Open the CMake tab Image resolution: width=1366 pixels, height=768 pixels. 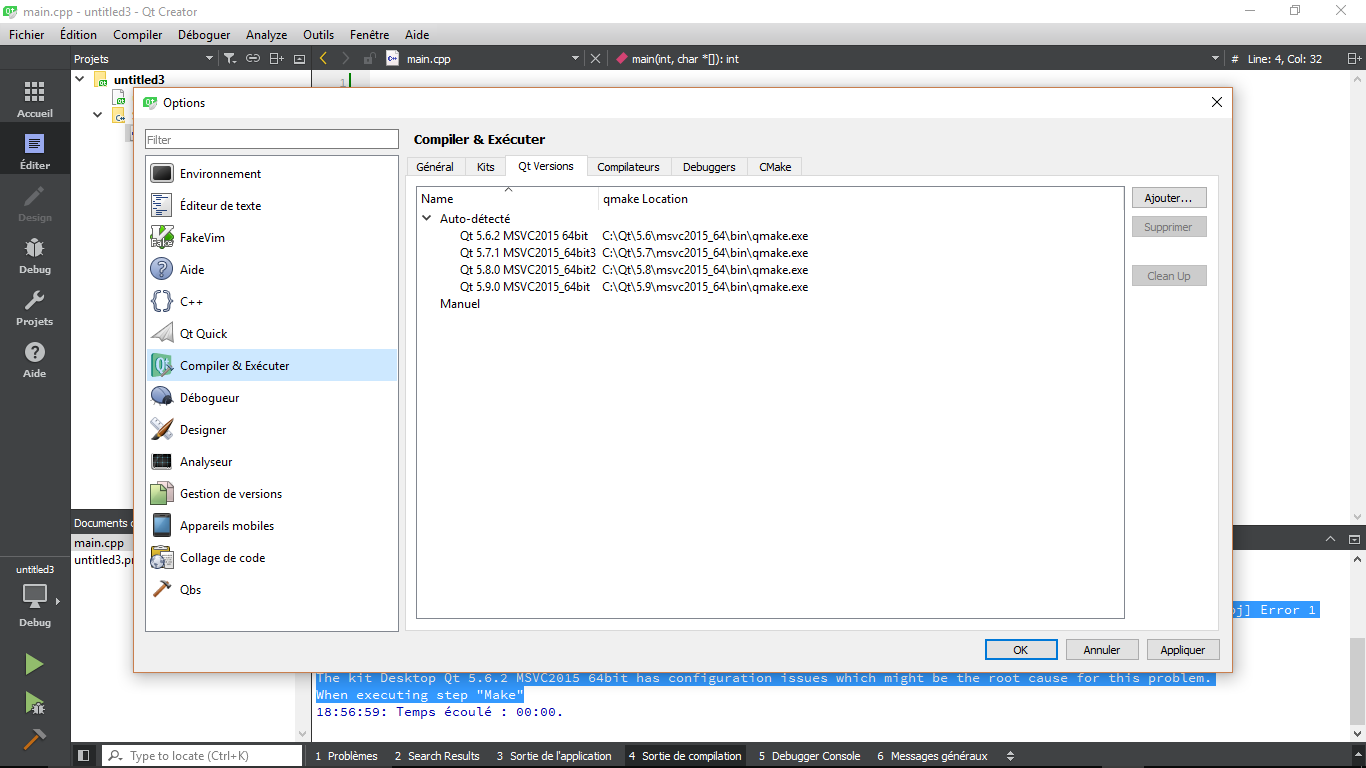(x=775, y=167)
